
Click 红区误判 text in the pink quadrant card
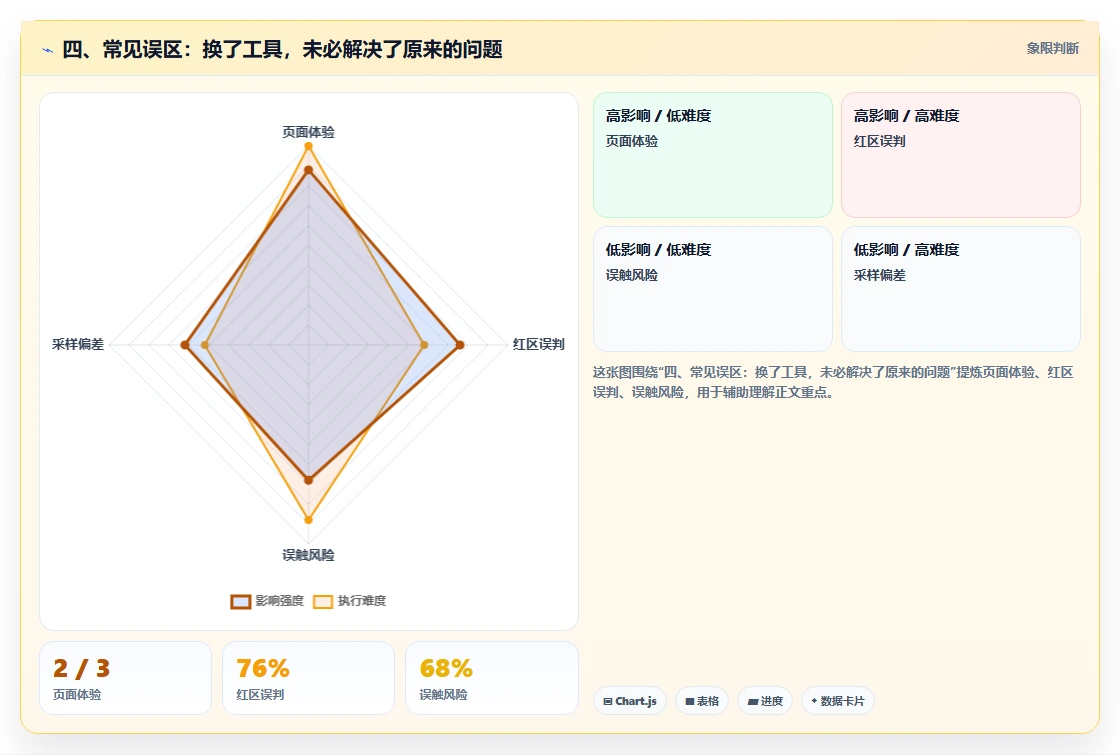879,141
